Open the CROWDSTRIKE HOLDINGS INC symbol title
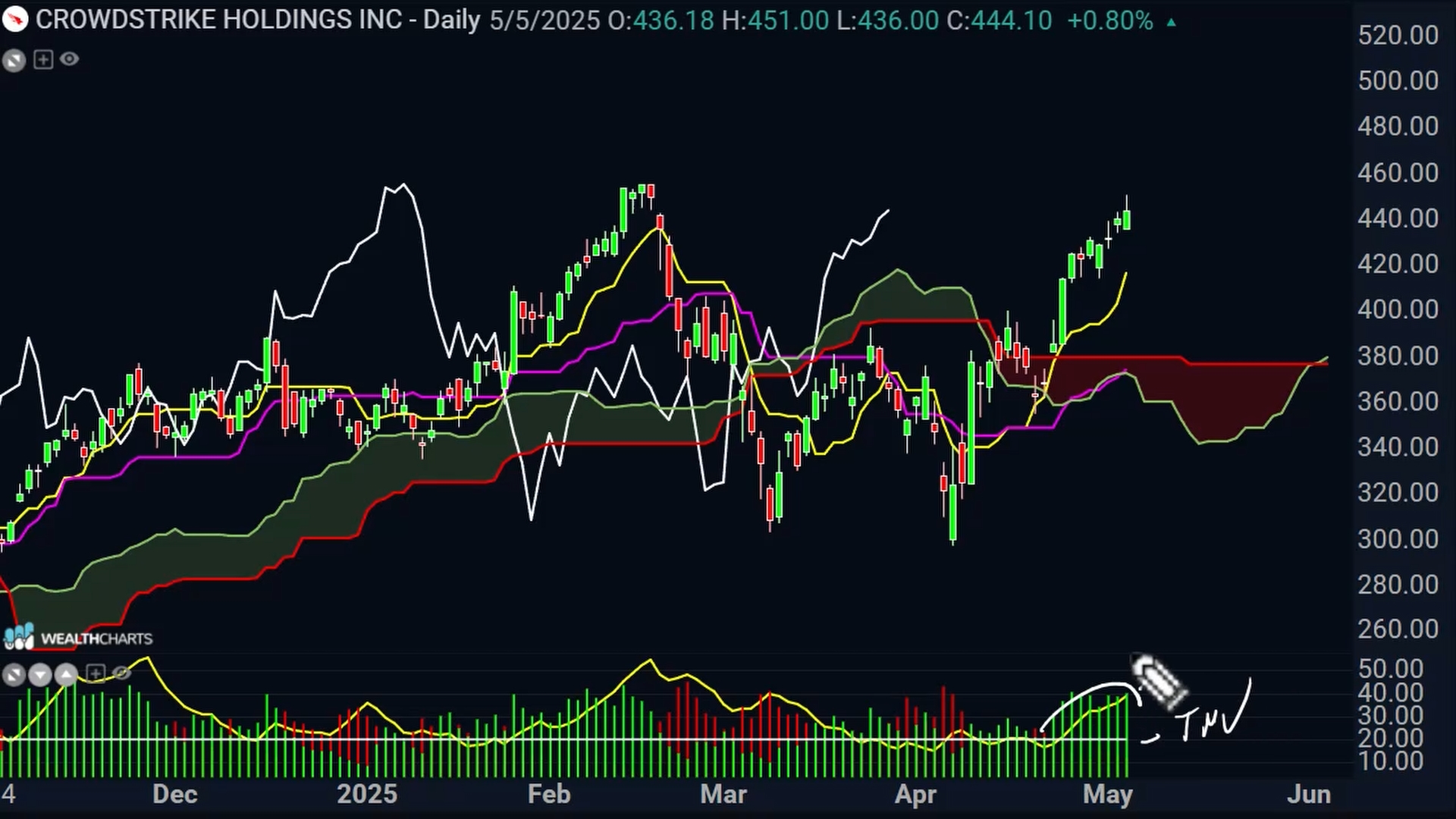This screenshot has width=1456, height=819. (x=219, y=20)
